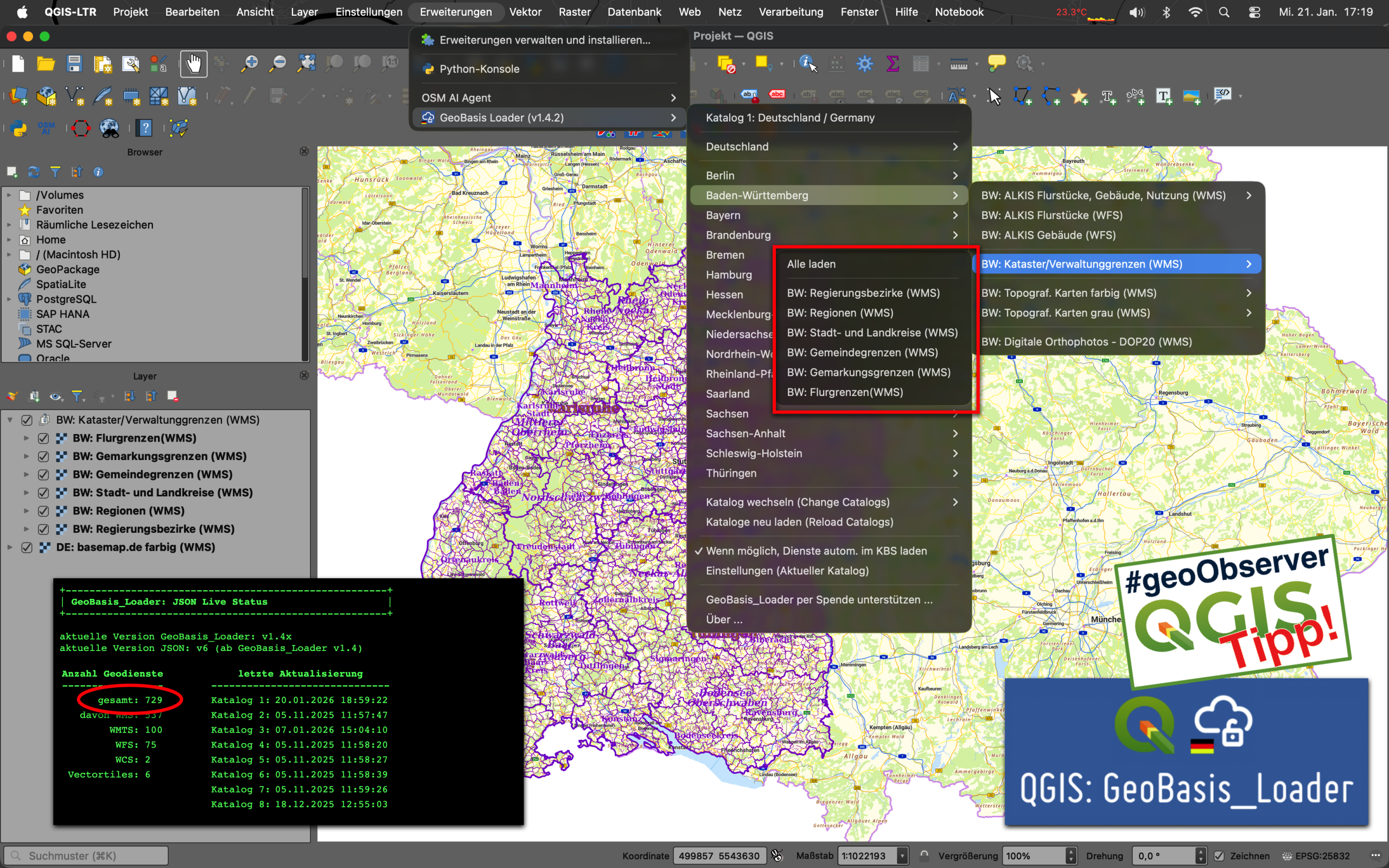Uncheck the BW: Flurgrenzen(WMS) layer checkbox
The width and height of the screenshot is (1389, 868).
pos(43,438)
